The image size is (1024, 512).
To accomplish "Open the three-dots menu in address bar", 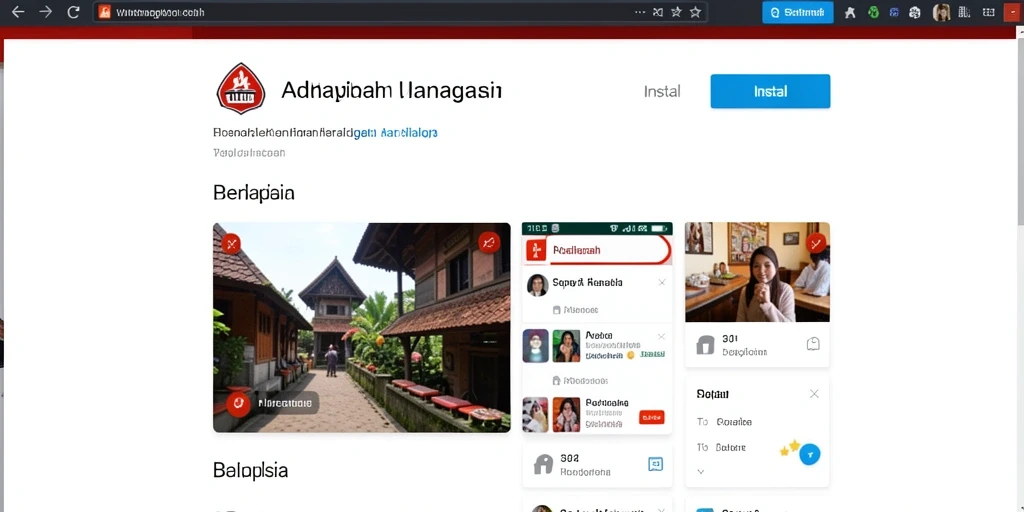I will point(640,12).
